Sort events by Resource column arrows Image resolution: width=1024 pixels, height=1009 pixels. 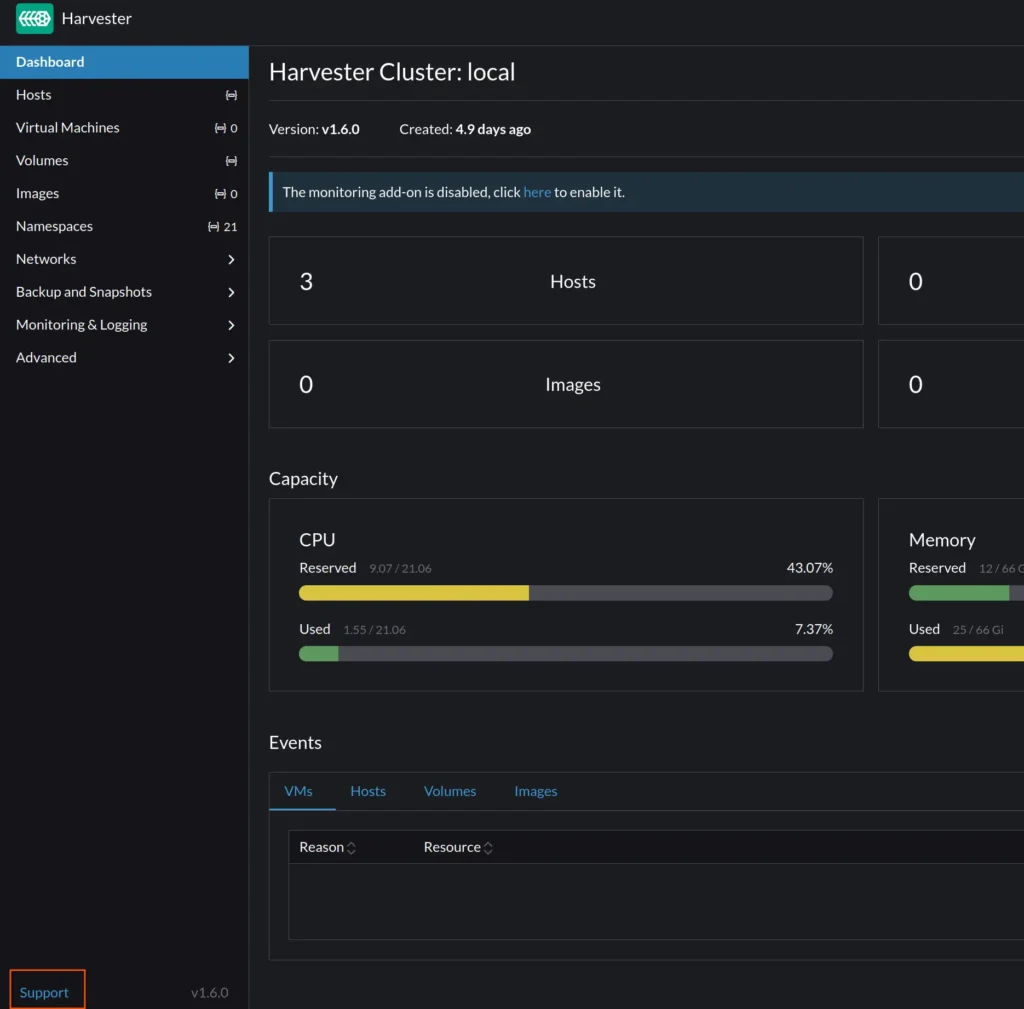point(488,848)
